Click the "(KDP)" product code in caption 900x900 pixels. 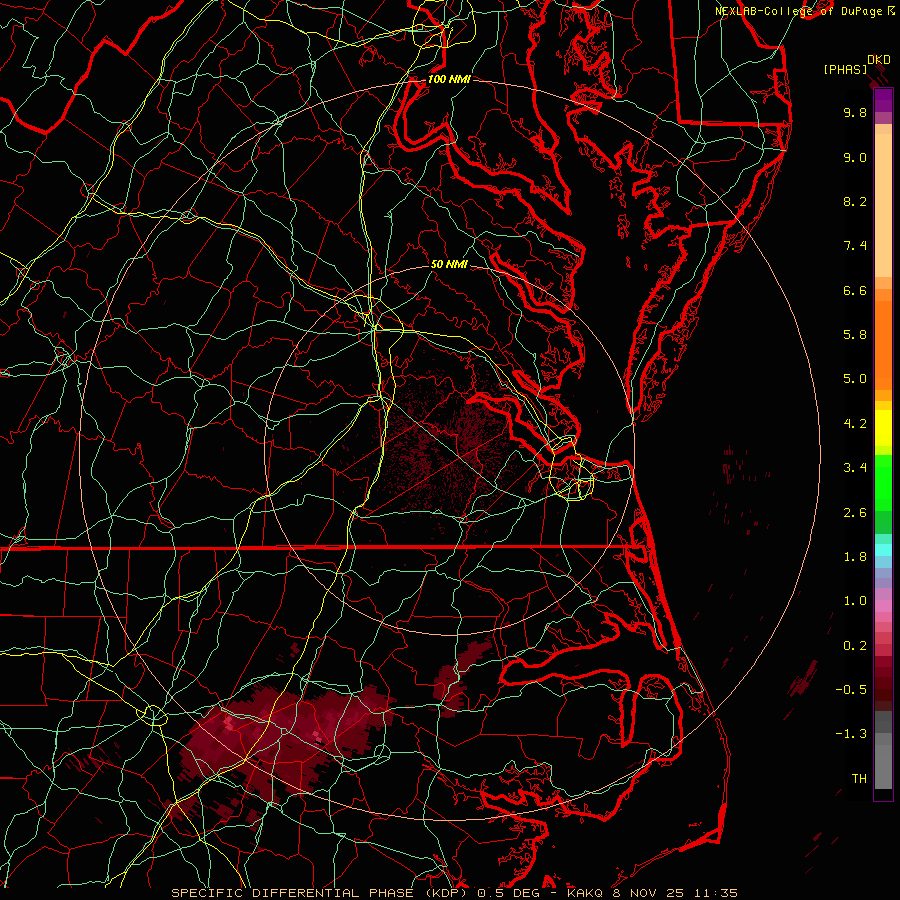click(445, 893)
